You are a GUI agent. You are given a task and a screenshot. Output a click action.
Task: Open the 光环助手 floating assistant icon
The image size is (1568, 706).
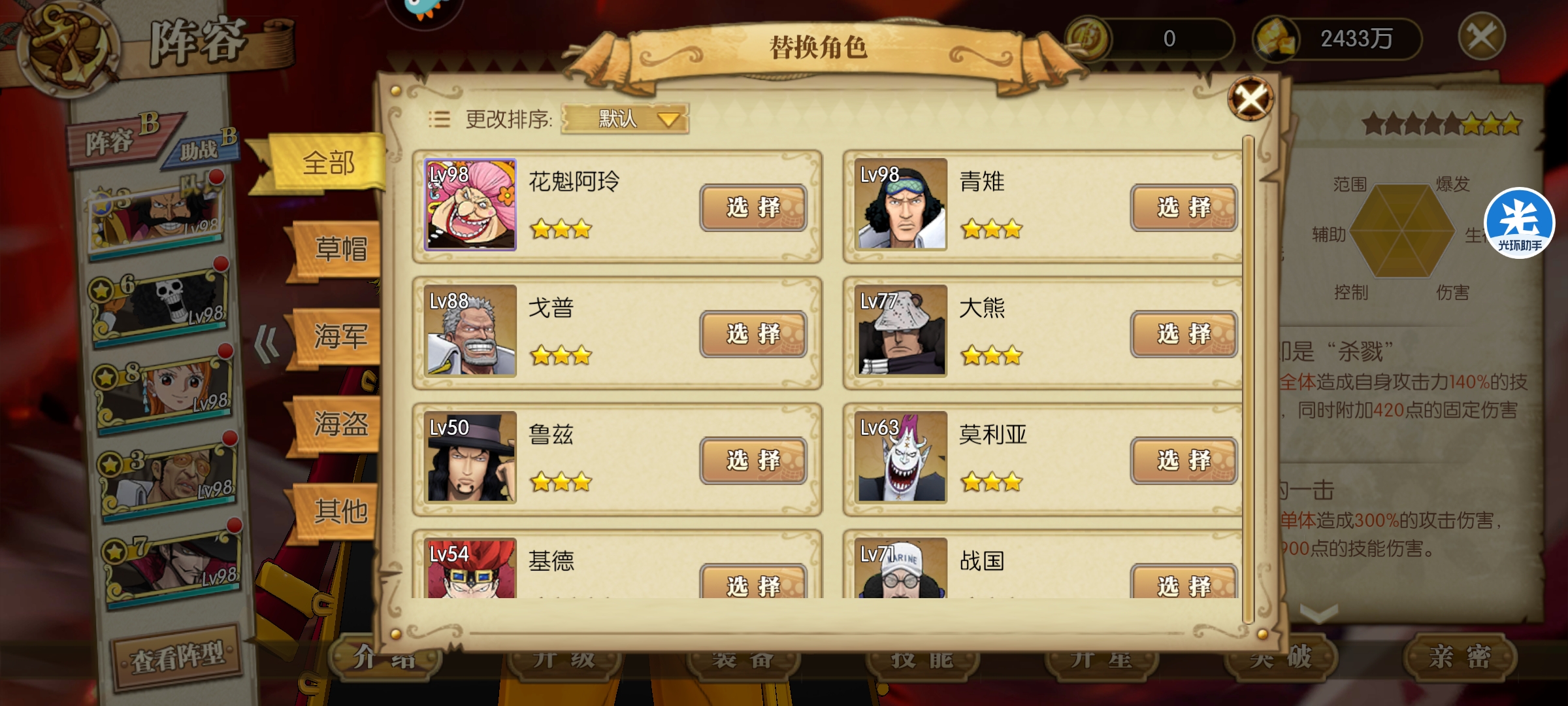[x=1520, y=224]
